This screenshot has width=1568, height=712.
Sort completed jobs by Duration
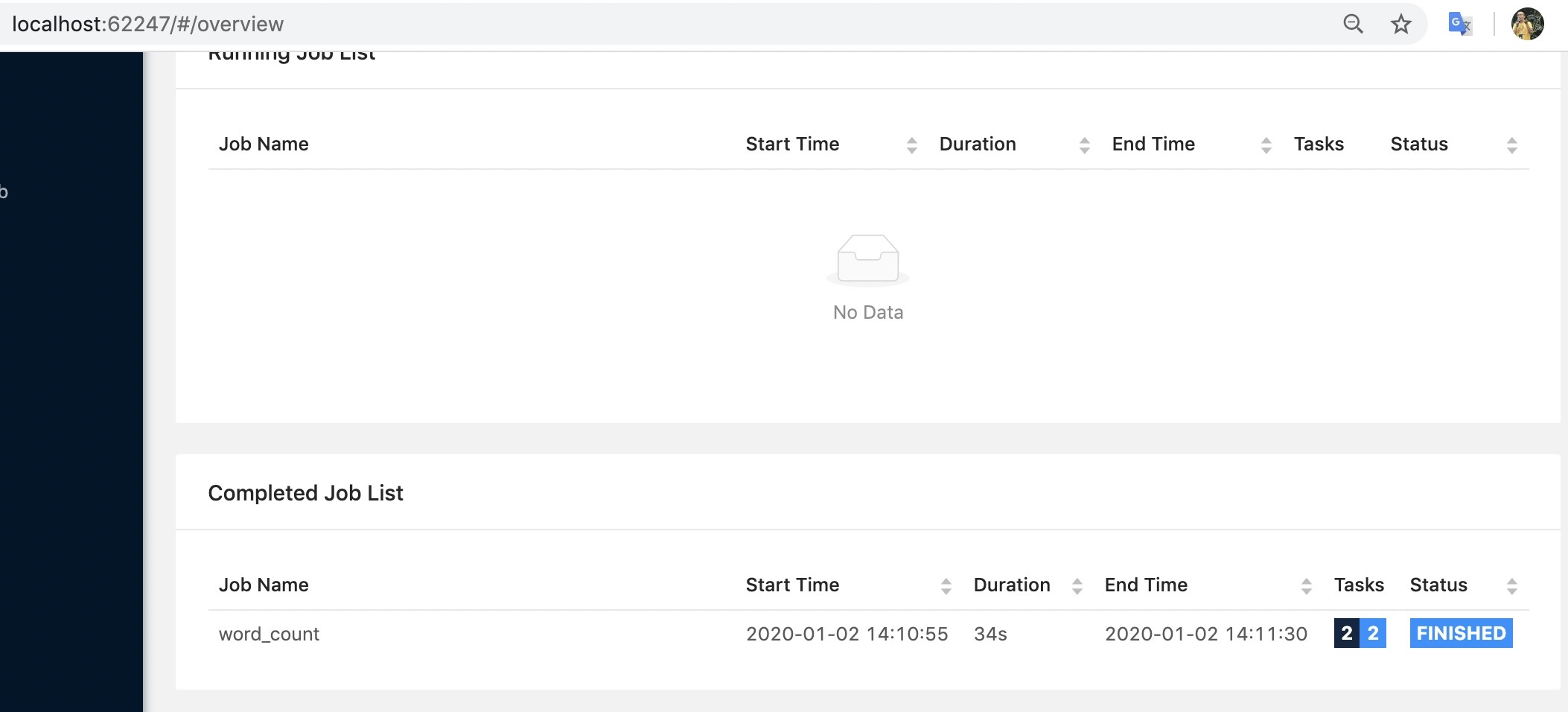(x=1077, y=585)
